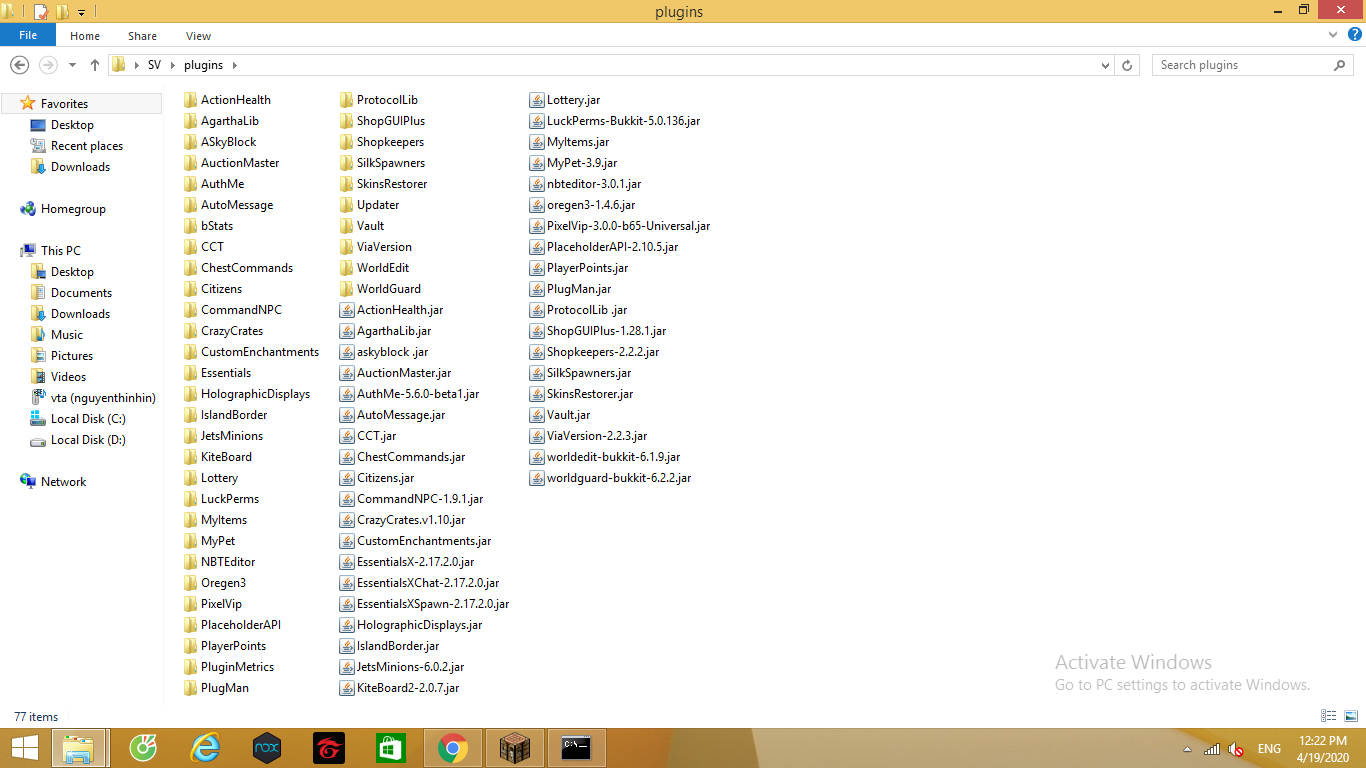Select the Vault folder icon
Viewport: 1366px width, 768px height.
[x=347, y=226]
